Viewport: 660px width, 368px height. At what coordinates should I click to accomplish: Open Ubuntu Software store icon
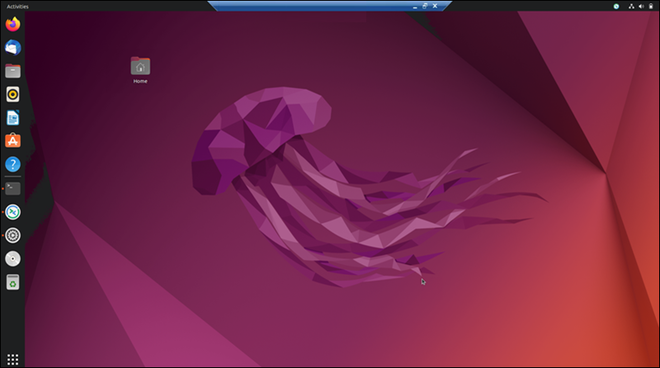(13, 141)
